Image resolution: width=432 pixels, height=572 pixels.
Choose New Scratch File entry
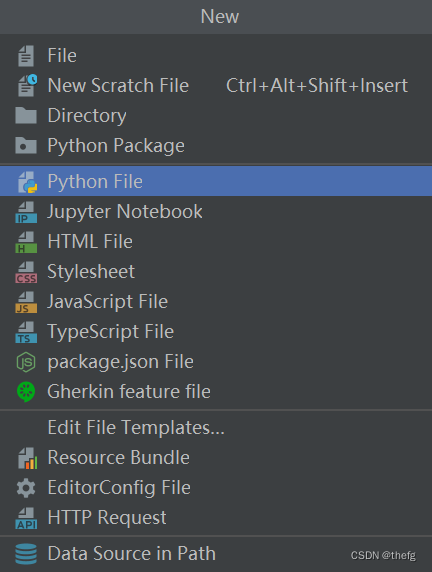(x=216, y=86)
